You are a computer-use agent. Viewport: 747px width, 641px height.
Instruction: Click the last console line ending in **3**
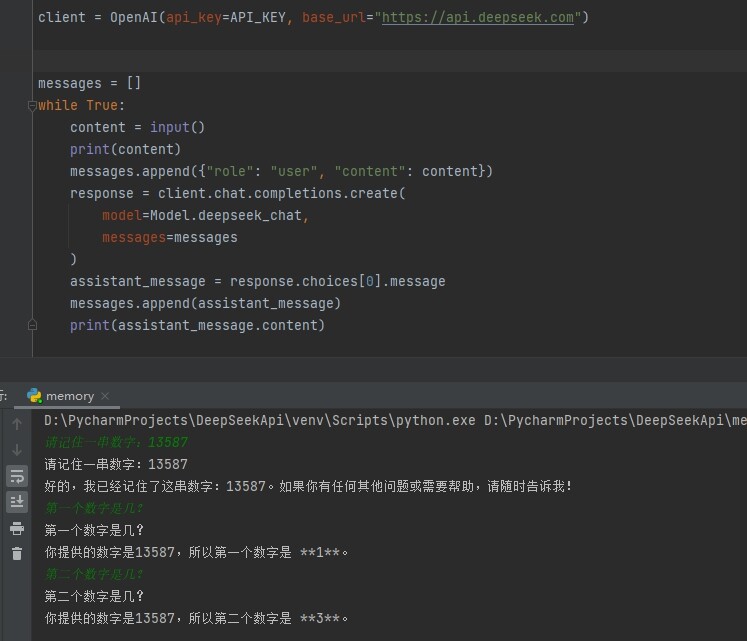point(197,619)
